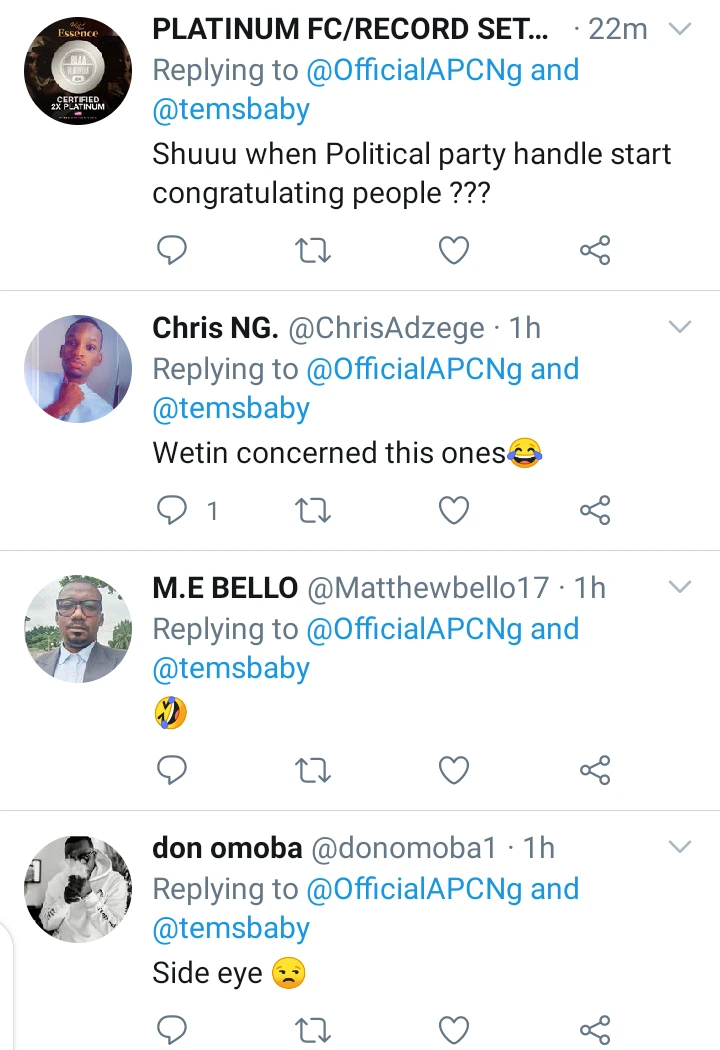Open replies on Chris NG.'s tweet
Image resolution: width=720 pixels, height=1050 pixels.
tap(187, 510)
